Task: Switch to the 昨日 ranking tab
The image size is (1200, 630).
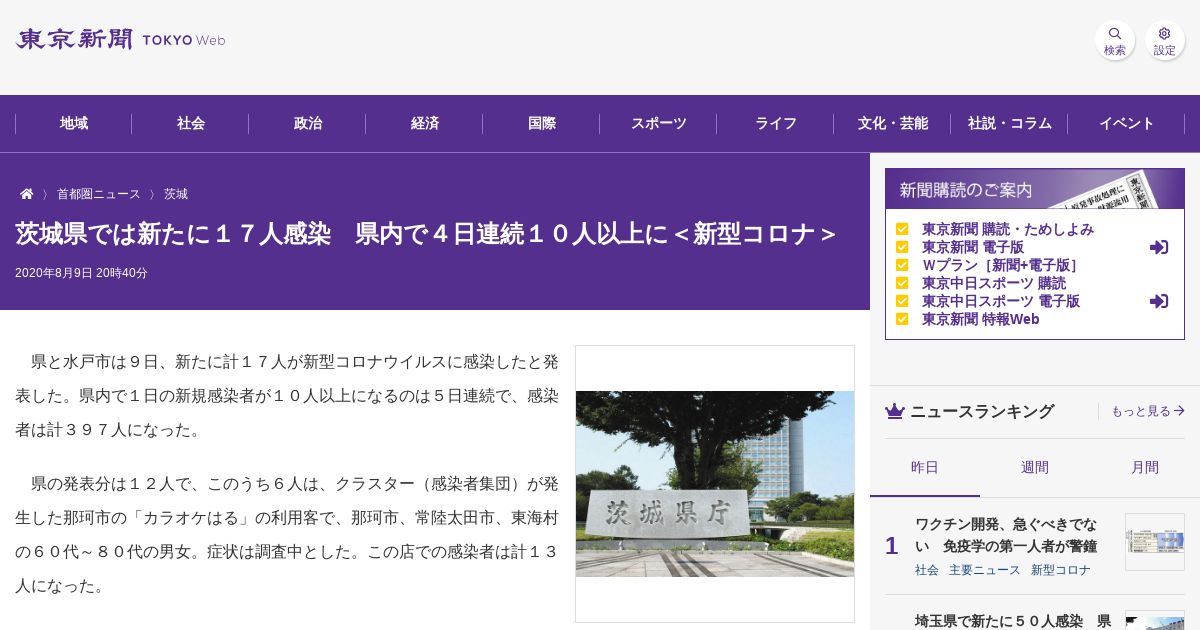Action: coord(925,467)
